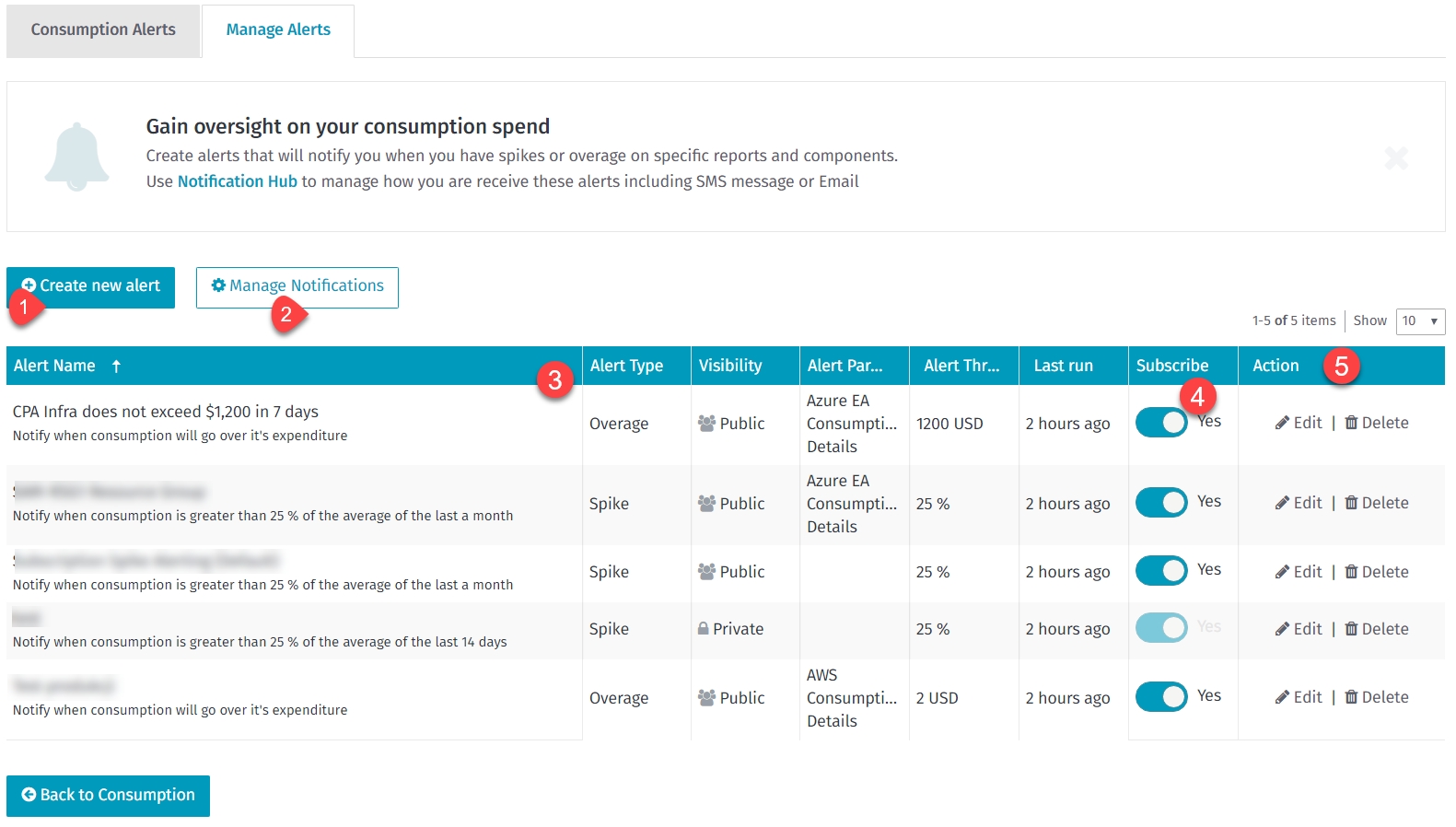
Task: Click trash Delete icon for the Private alert
Action: pyautogui.click(x=1351, y=629)
